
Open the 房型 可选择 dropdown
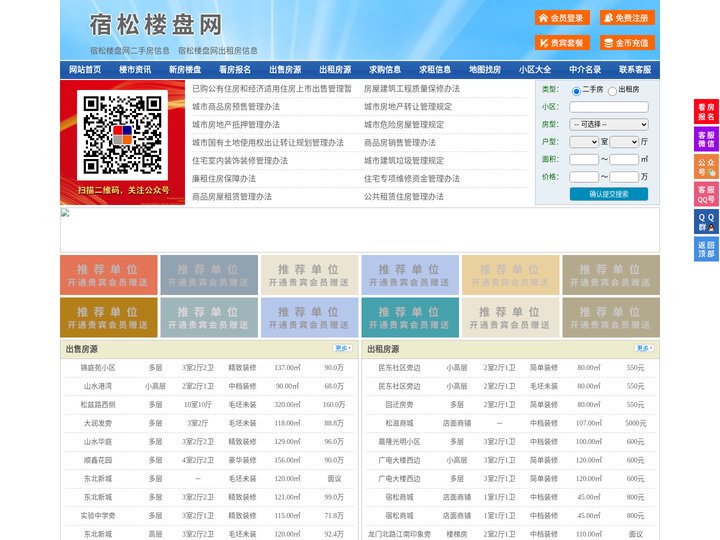click(609, 124)
